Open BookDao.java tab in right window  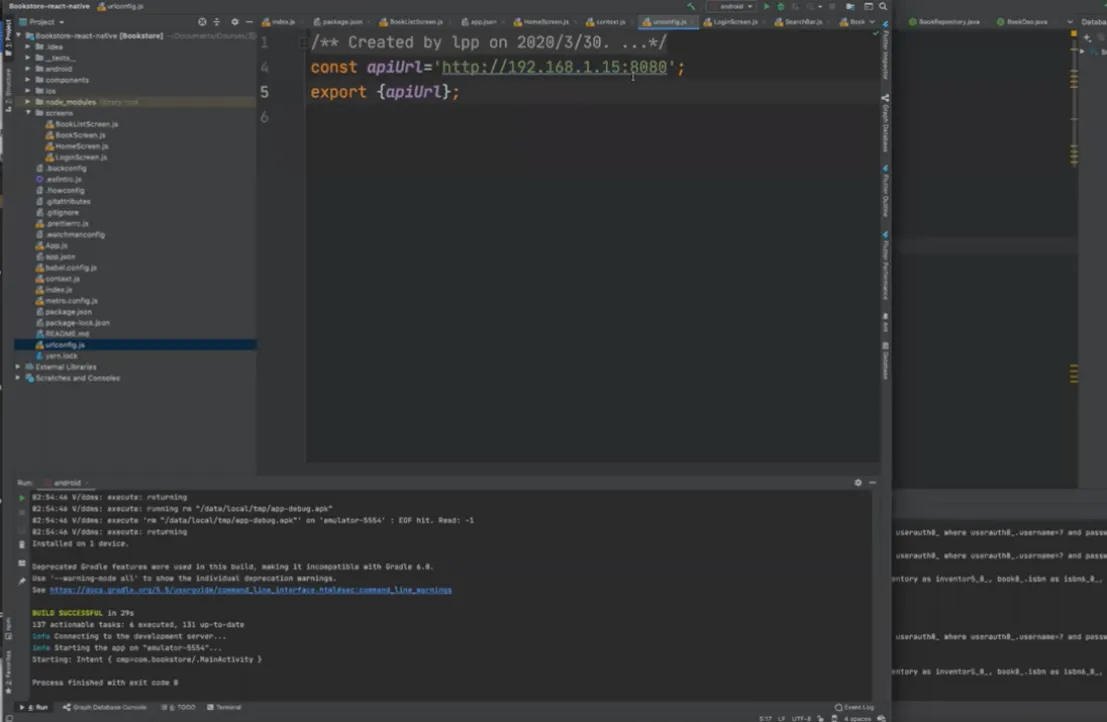tap(1023, 22)
